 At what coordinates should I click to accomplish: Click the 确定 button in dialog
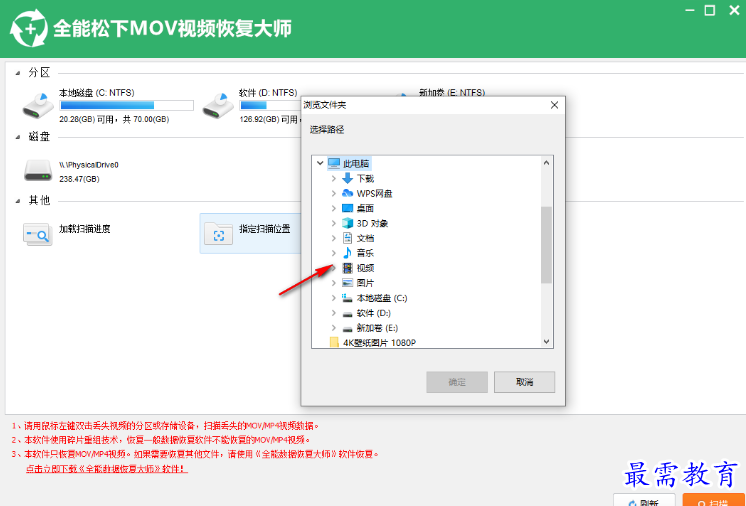pyautogui.click(x=457, y=382)
